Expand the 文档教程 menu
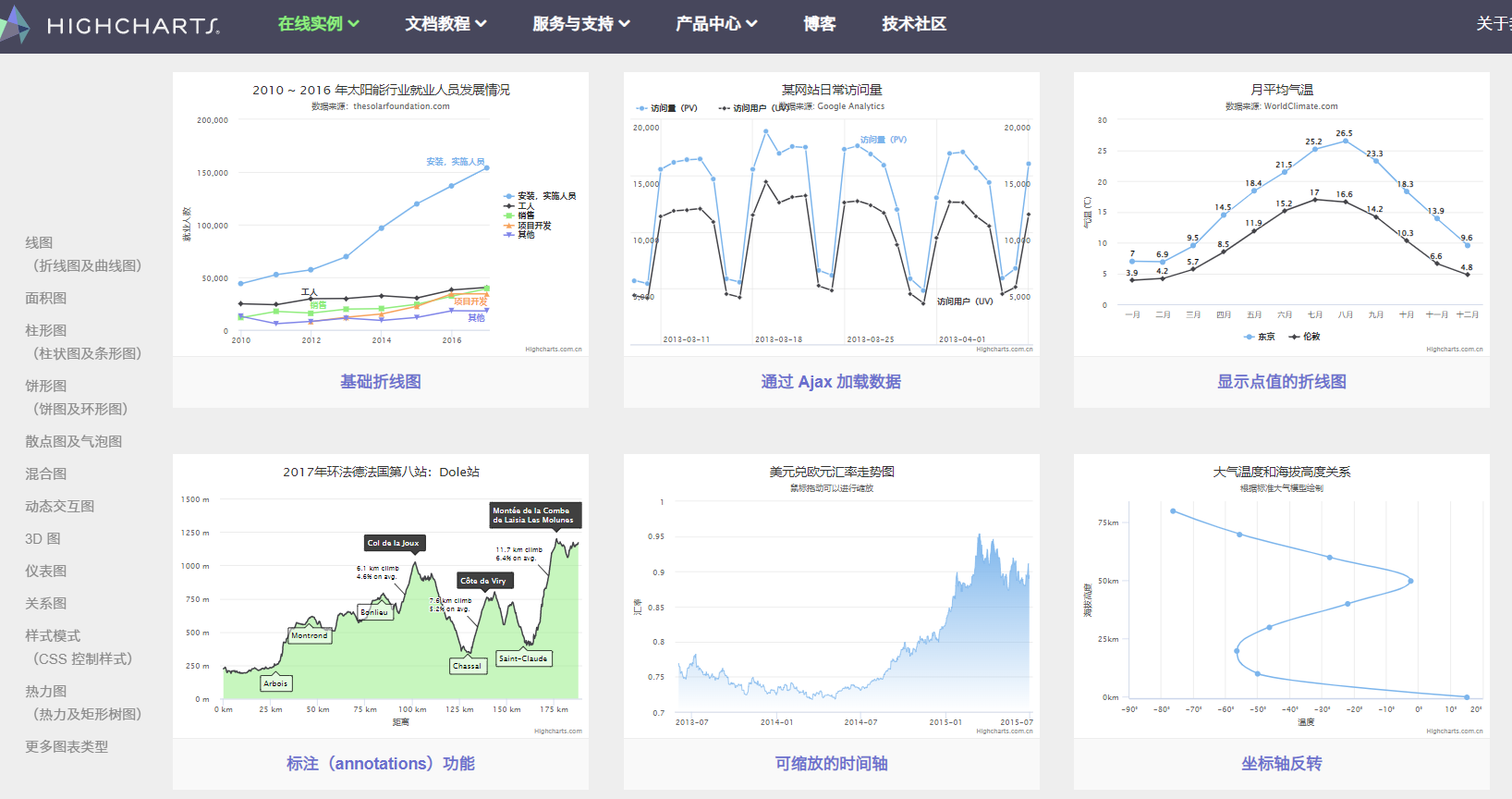The height and width of the screenshot is (799, 1512). coord(445,24)
